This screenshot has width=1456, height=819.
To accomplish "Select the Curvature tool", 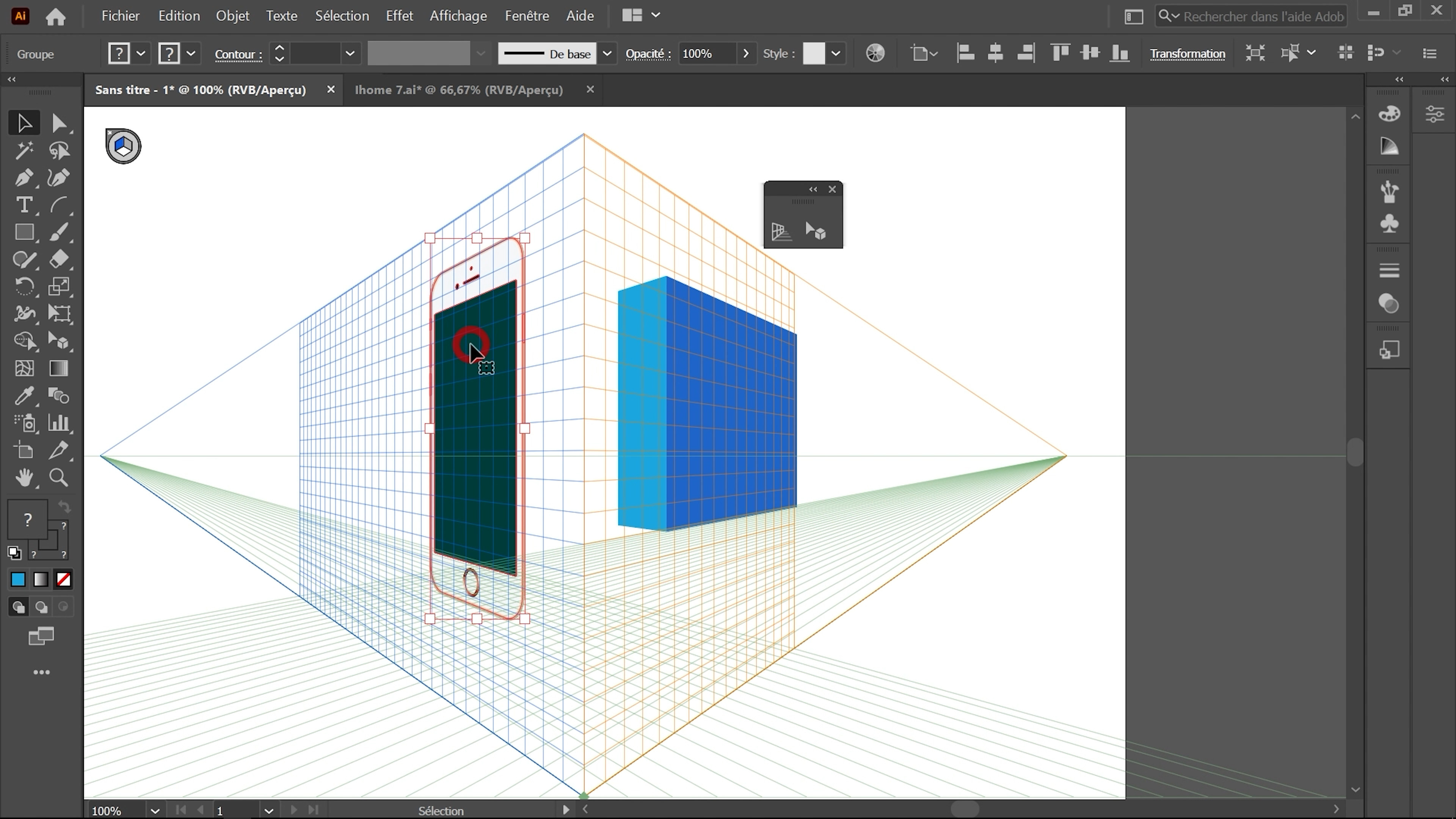I will (59, 177).
